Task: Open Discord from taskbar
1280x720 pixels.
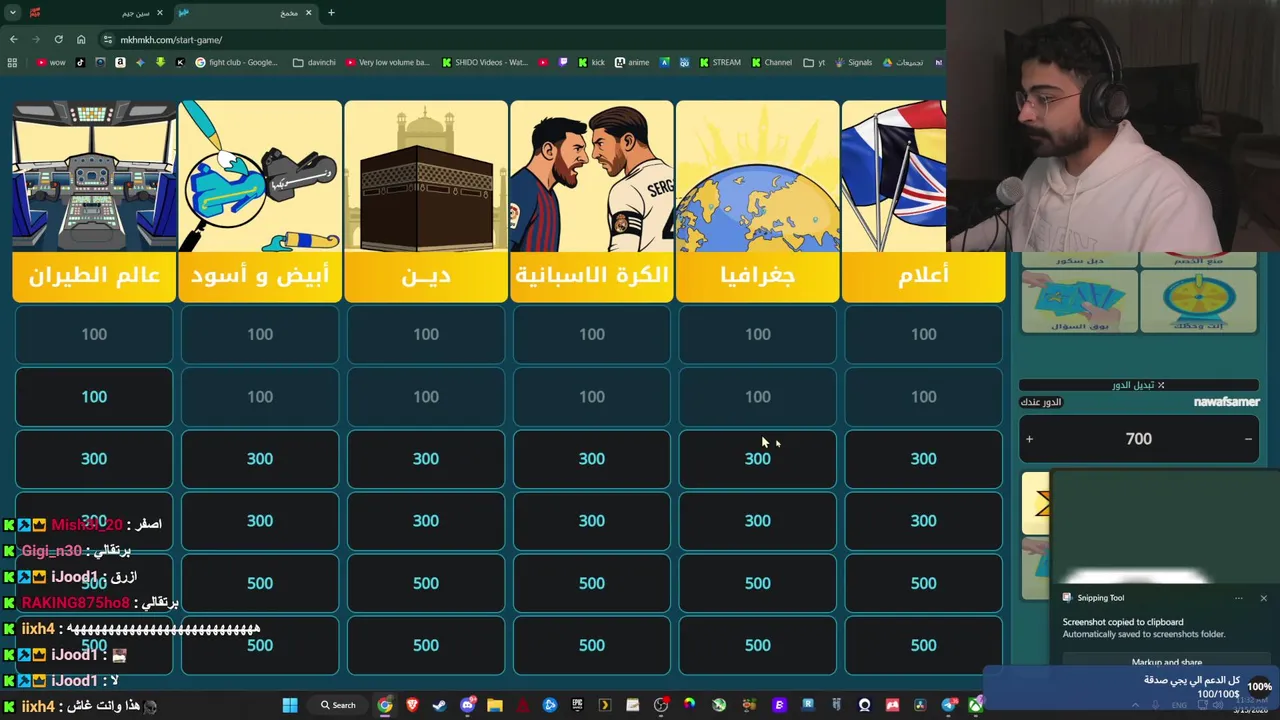Action: [x=468, y=705]
